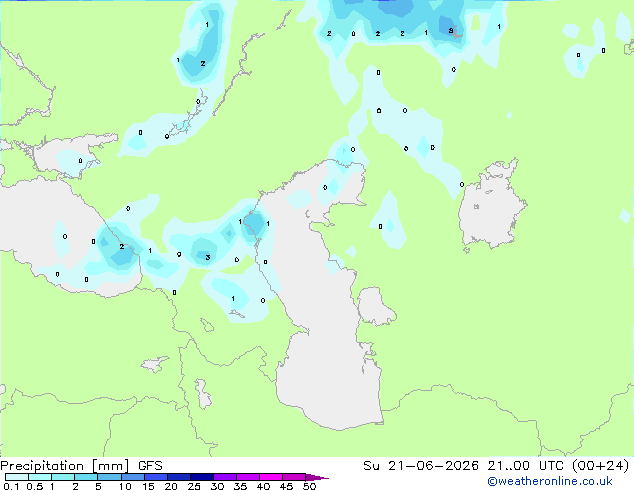Viewport: 634px width, 490px height.
Task: Click the 2–5 mm legend color swatch
Action: [x=86, y=477]
